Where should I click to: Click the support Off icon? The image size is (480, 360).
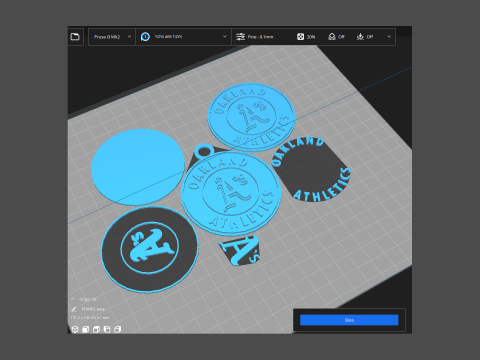click(x=332, y=37)
